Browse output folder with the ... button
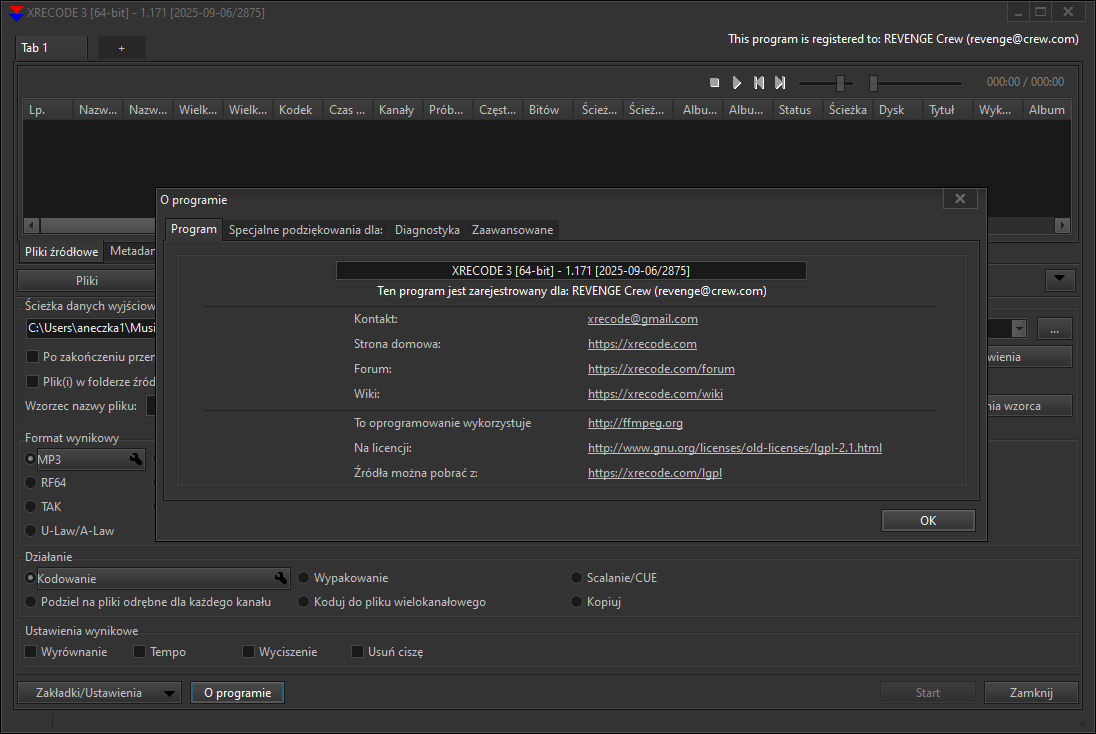1096x734 pixels. point(1055,329)
